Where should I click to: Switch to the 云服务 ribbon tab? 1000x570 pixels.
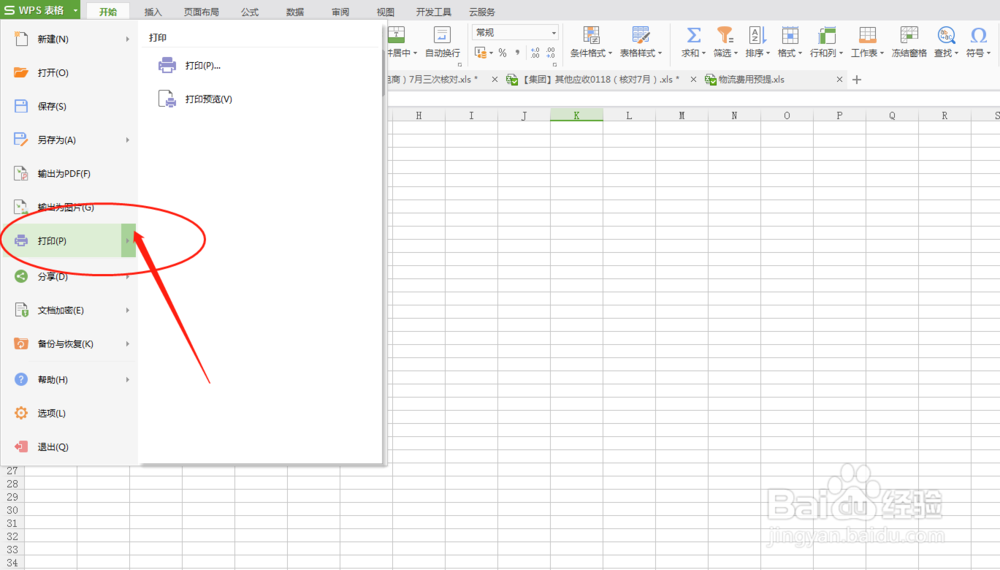click(482, 11)
